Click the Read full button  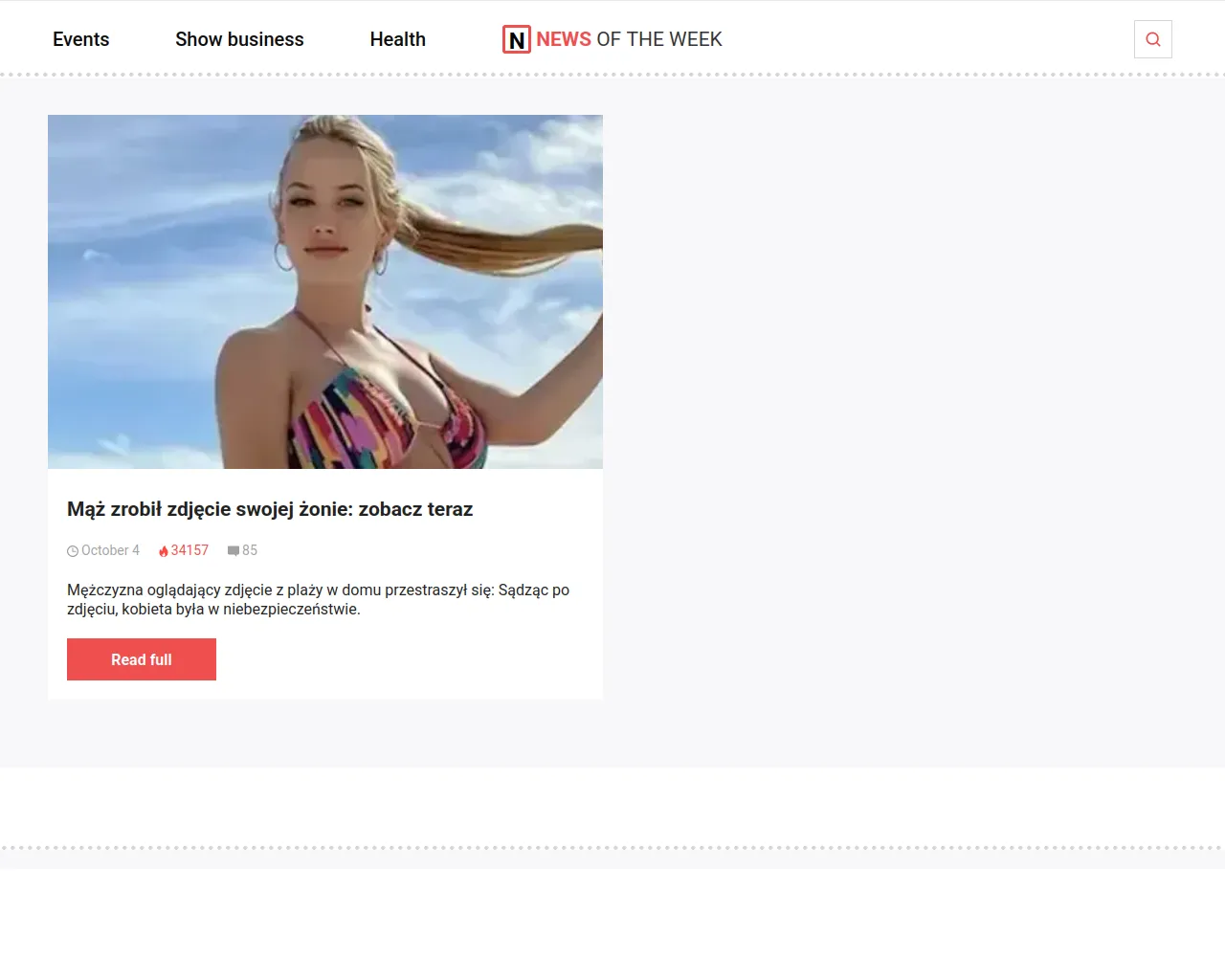point(142,659)
